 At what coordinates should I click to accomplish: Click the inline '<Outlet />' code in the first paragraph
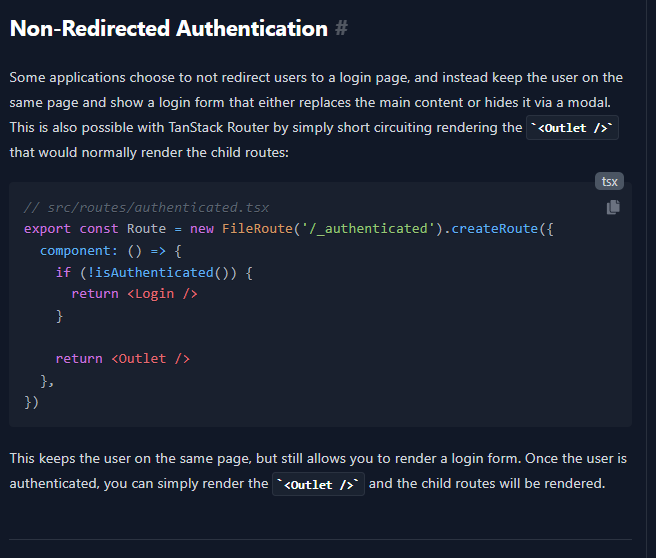click(x=572, y=128)
